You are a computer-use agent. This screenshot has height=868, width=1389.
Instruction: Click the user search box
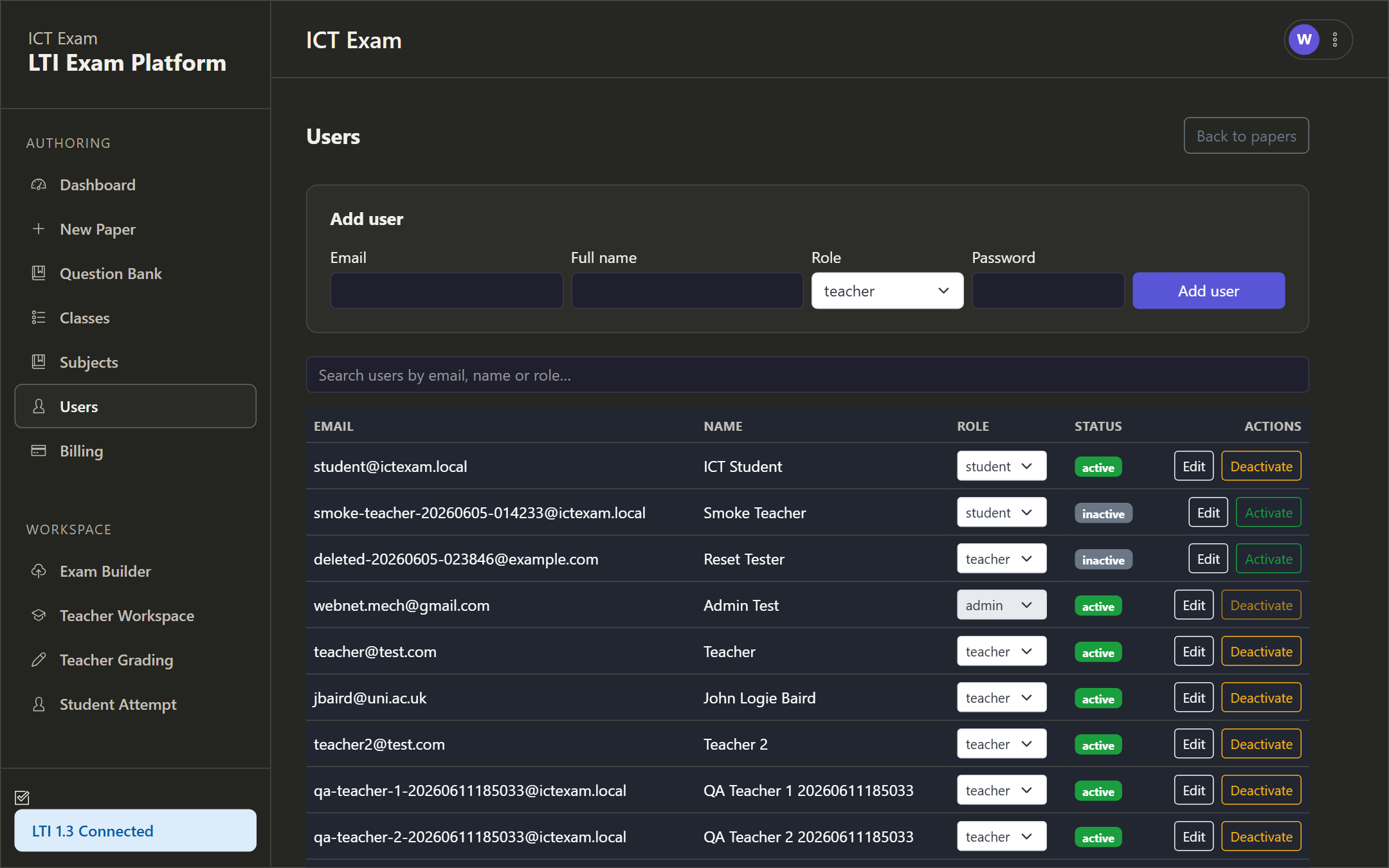pos(807,375)
